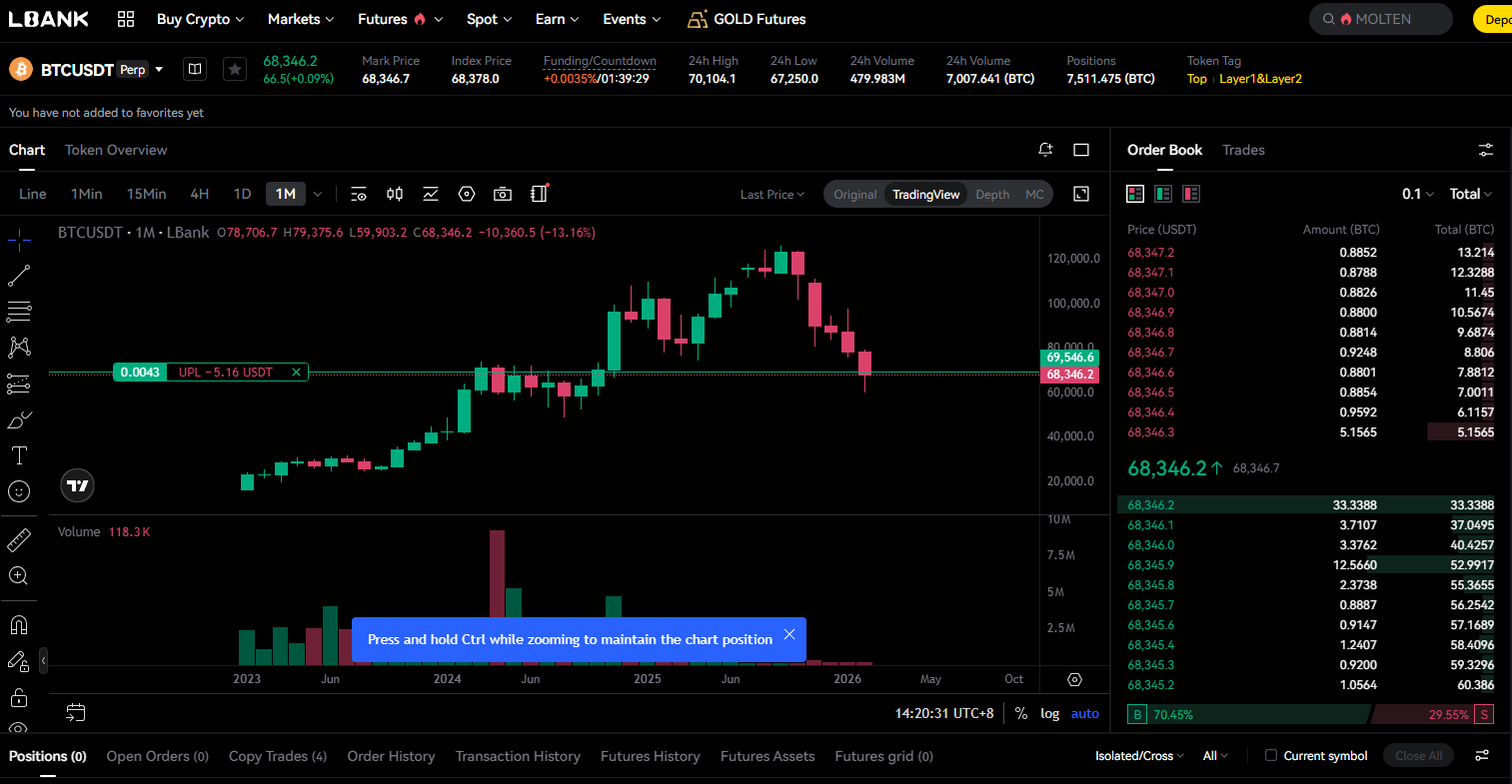Select the 15Min timeframe
The width and height of the screenshot is (1512, 784).
[146, 194]
